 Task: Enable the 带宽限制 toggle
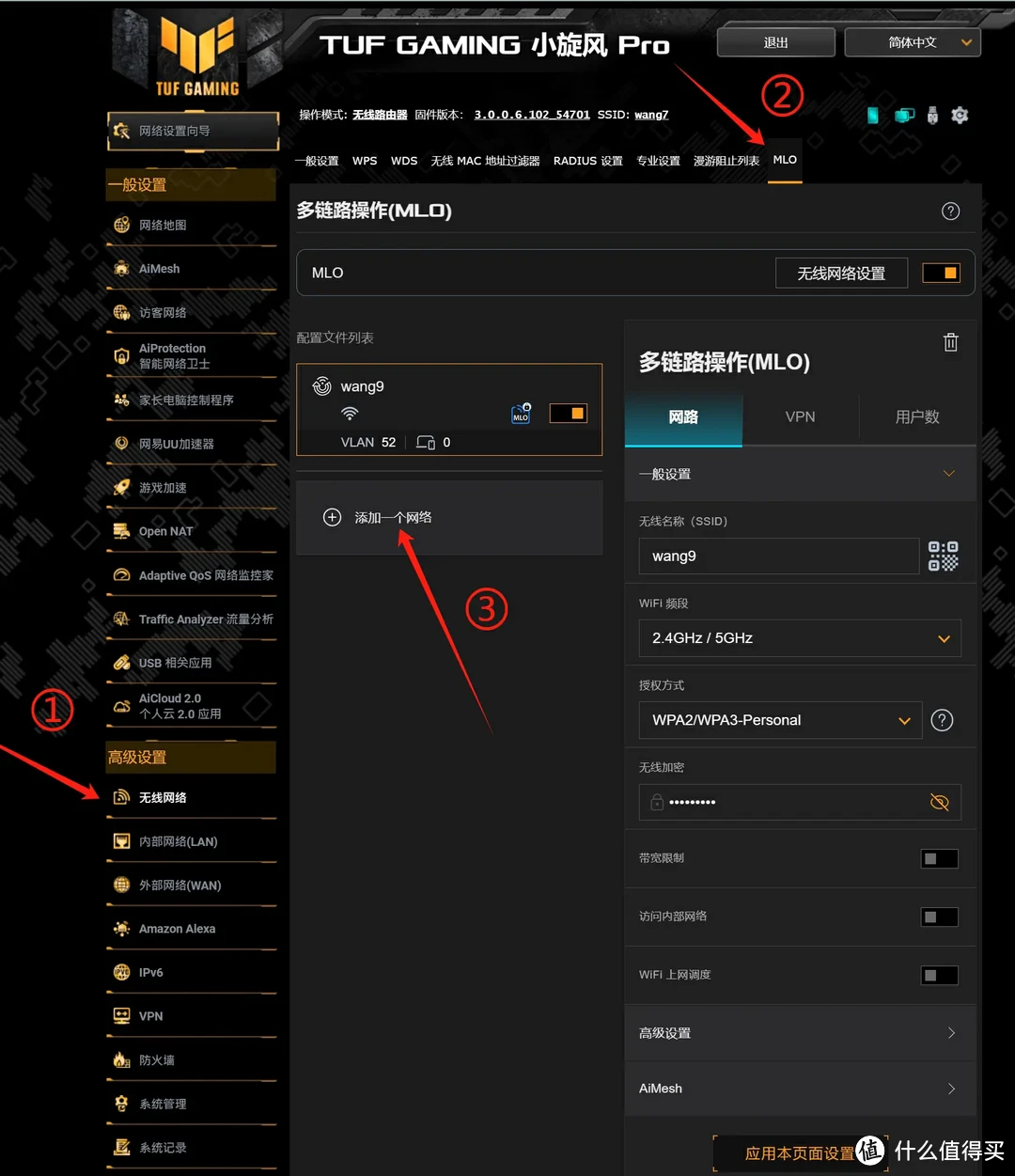tap(939, 858)
